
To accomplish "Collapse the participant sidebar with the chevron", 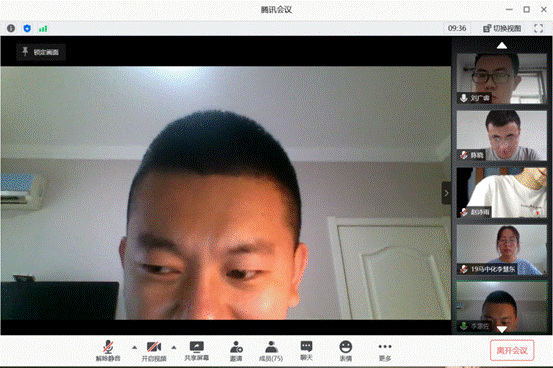I will pos(446,193).
